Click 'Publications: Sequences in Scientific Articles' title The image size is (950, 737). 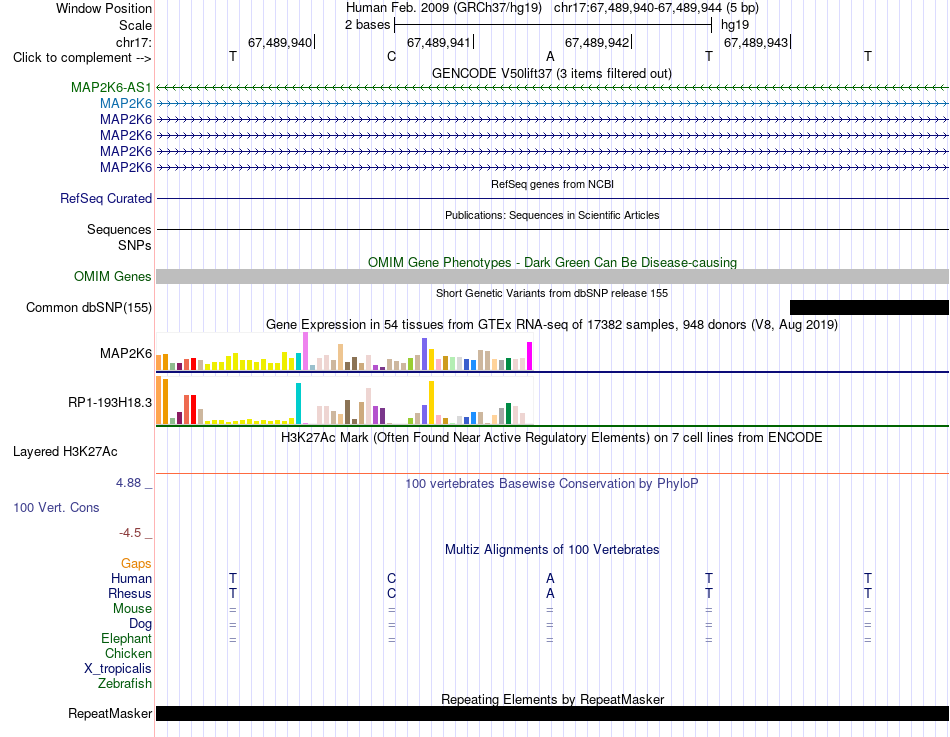tap(552, 215)
